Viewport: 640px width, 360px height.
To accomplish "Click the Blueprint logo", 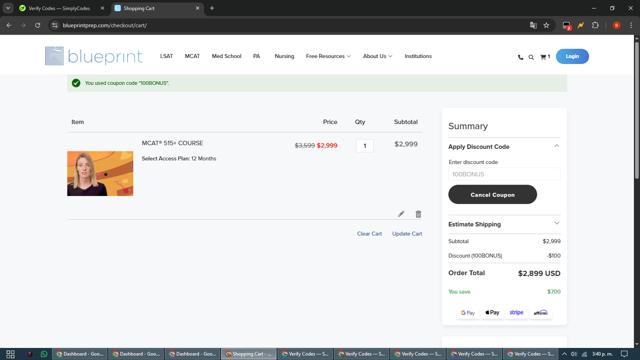I will pos(93,56).
